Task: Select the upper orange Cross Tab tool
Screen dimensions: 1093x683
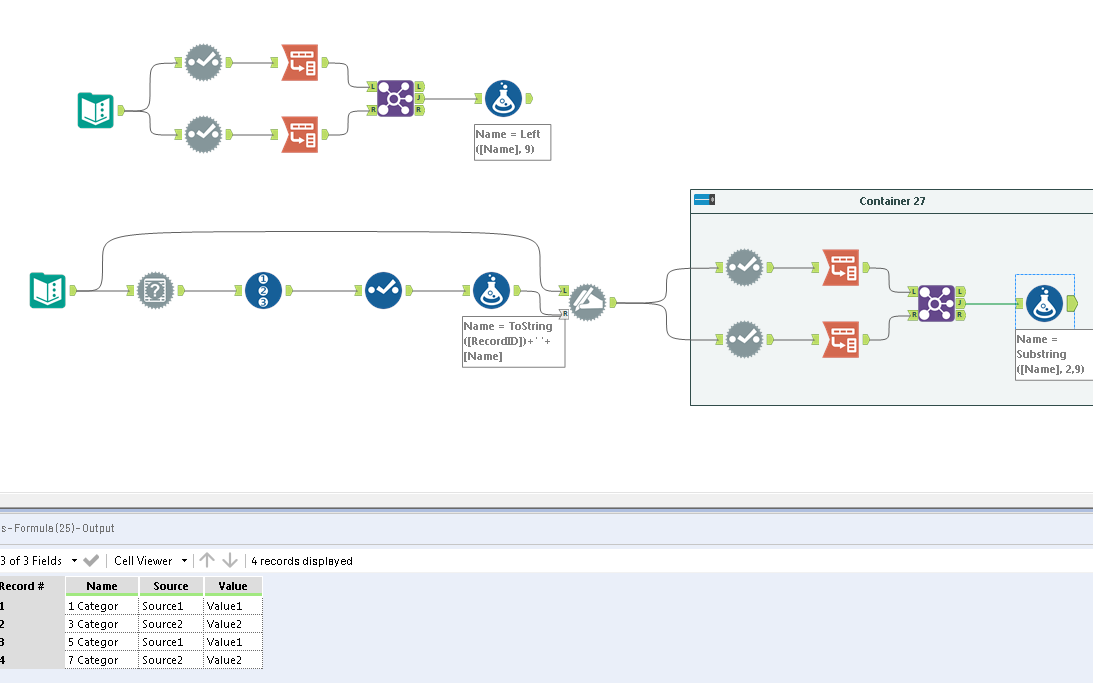Action: [x=300, y=62]
